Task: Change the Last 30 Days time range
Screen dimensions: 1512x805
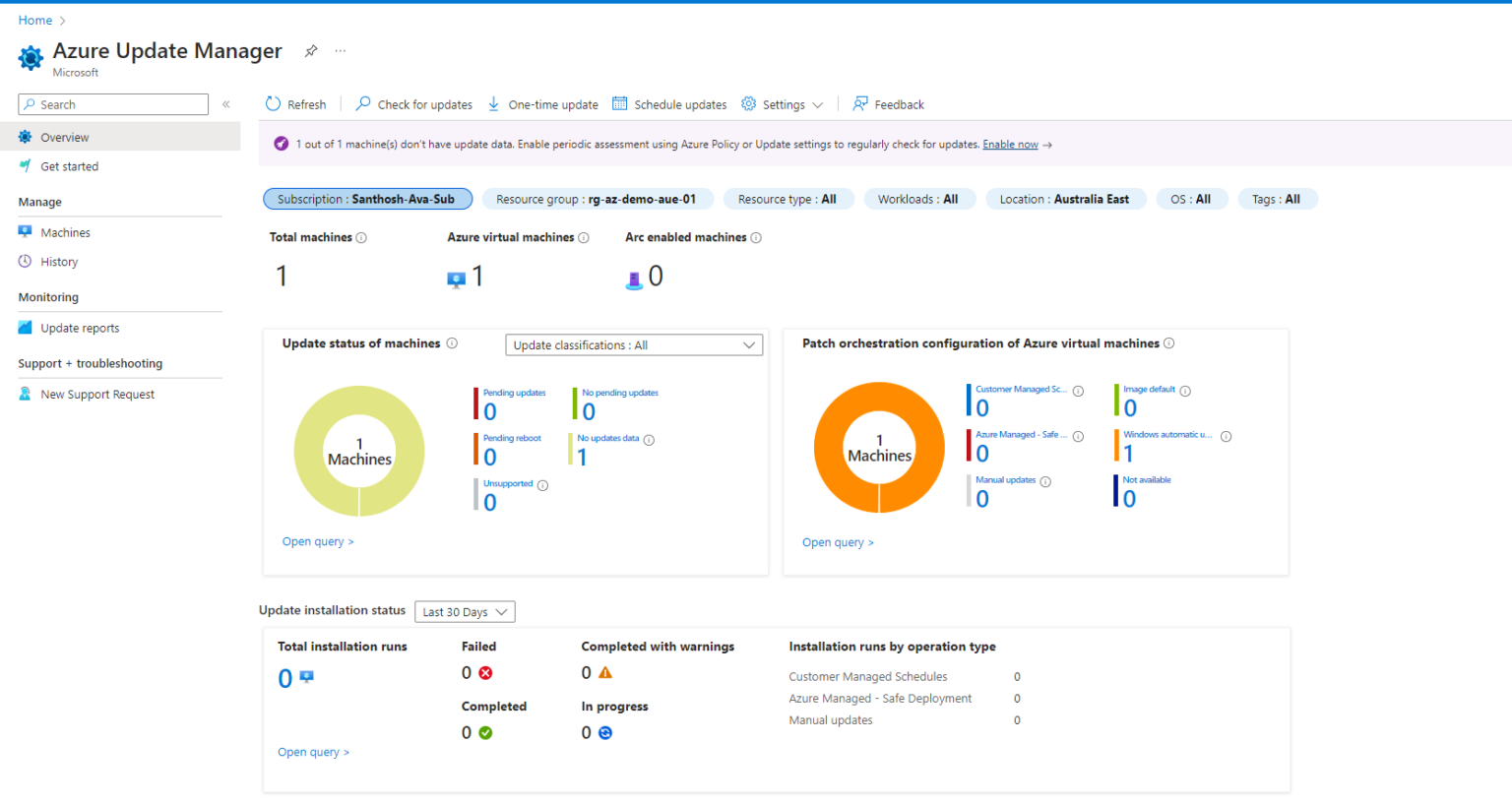Action: tap(464, 611)
